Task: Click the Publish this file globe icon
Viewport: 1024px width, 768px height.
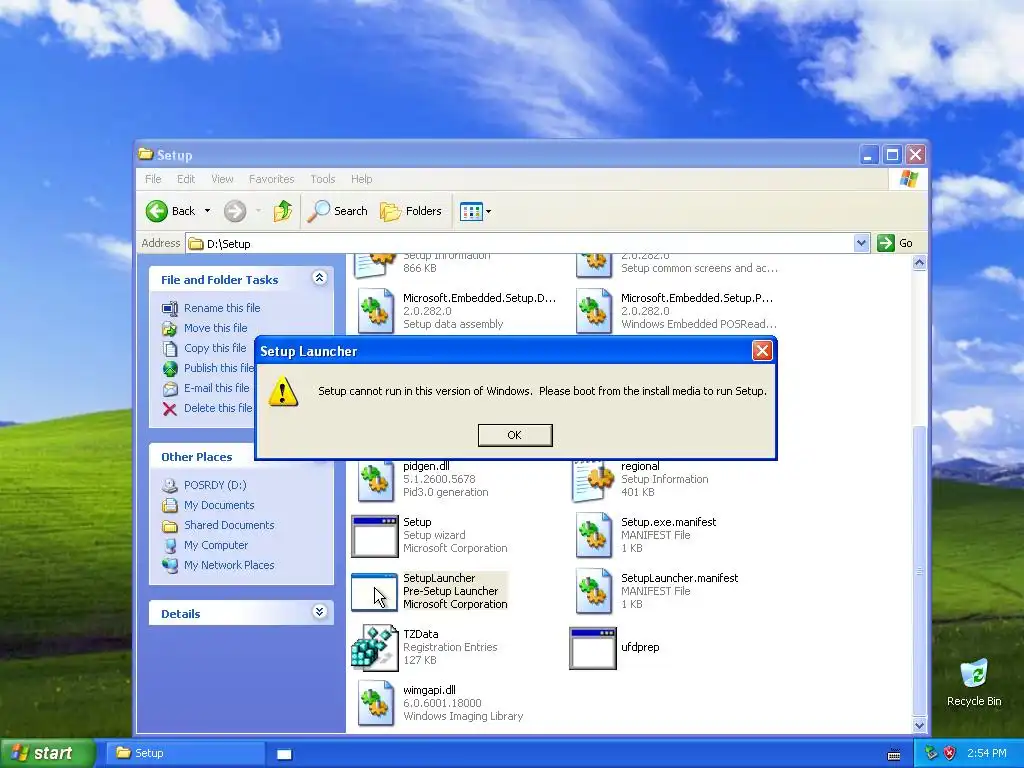Action: pos(170,368)
